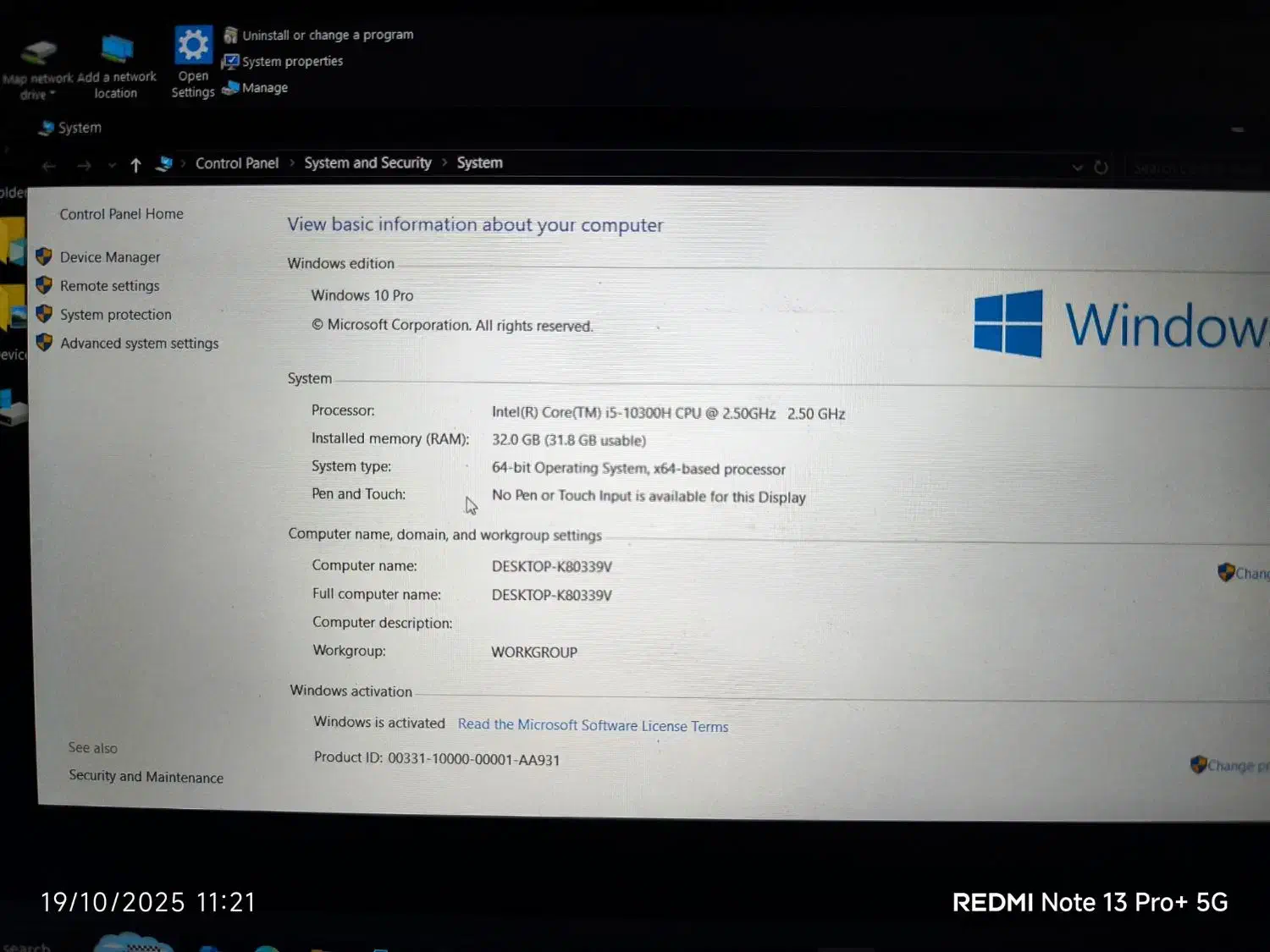
Task: Go back using the back arrow
Action: tap(48, 166)
